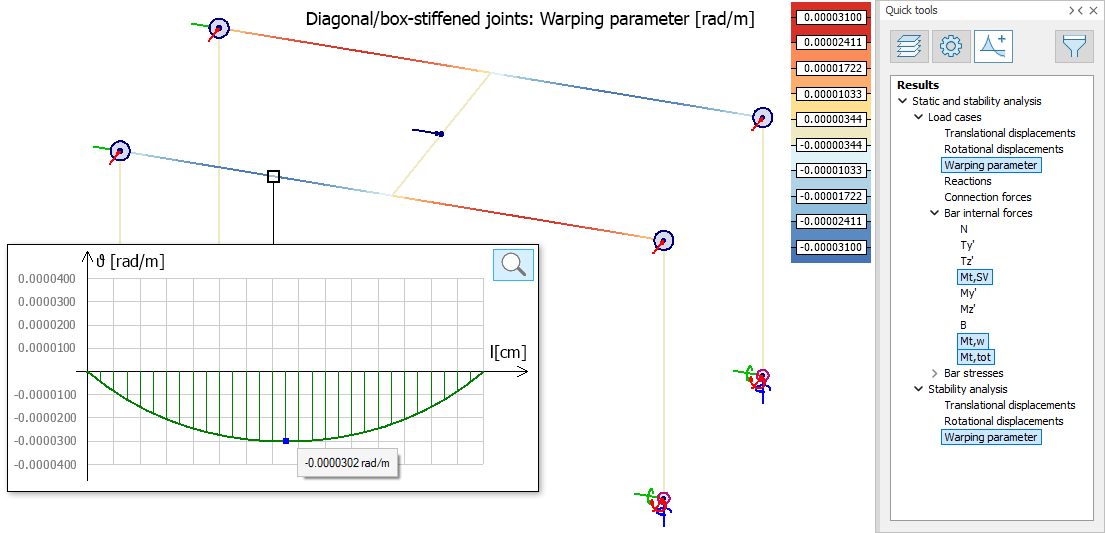Click the ϑ [rad/m] axis label
The height and width of the screenshot is (533, 1105).
[x=130, y=262]
